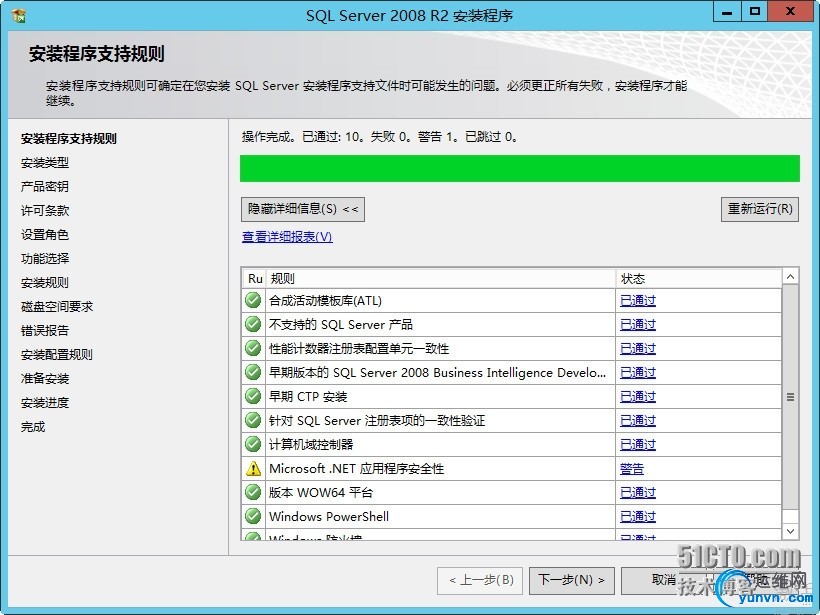Click the rules list vertical scrollbar thumb
Image resolution: width=820 pixels, height=615 pixels.
(790, 397)
